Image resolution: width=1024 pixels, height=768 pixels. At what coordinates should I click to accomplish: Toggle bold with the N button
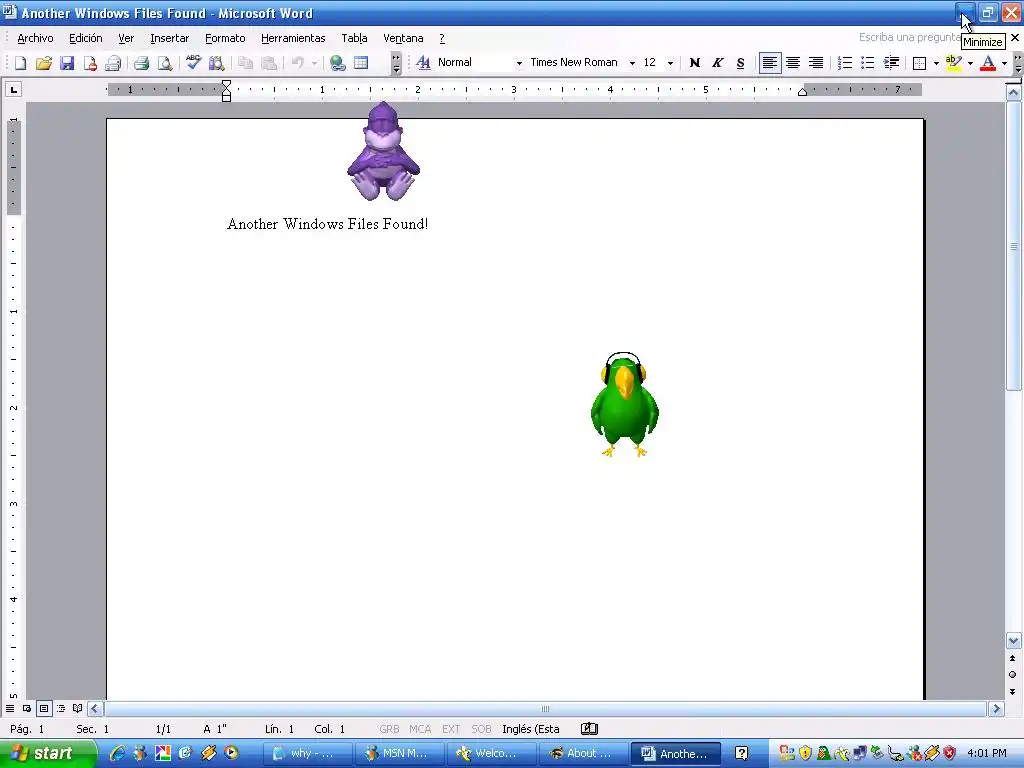tap(694, 63)
